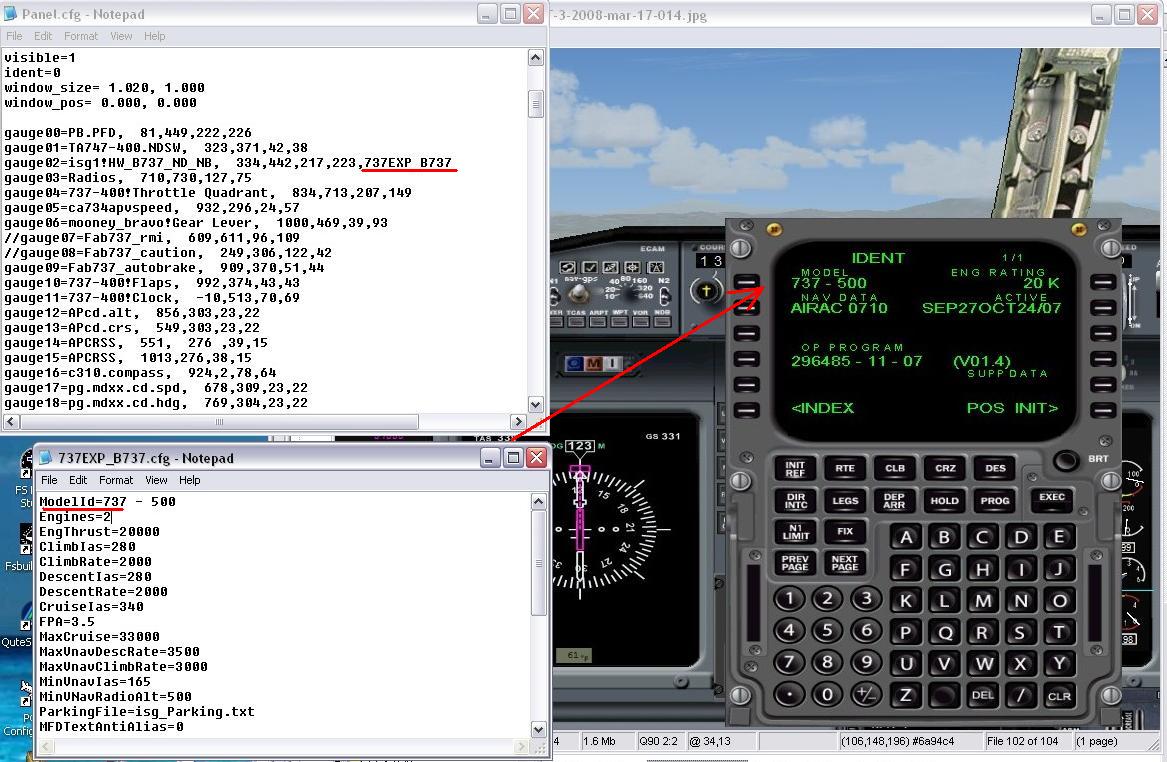The image size is (1167, 762).
Task: Push the N1 LIMIT key on the FMC
Action: (x=795, y=531)
